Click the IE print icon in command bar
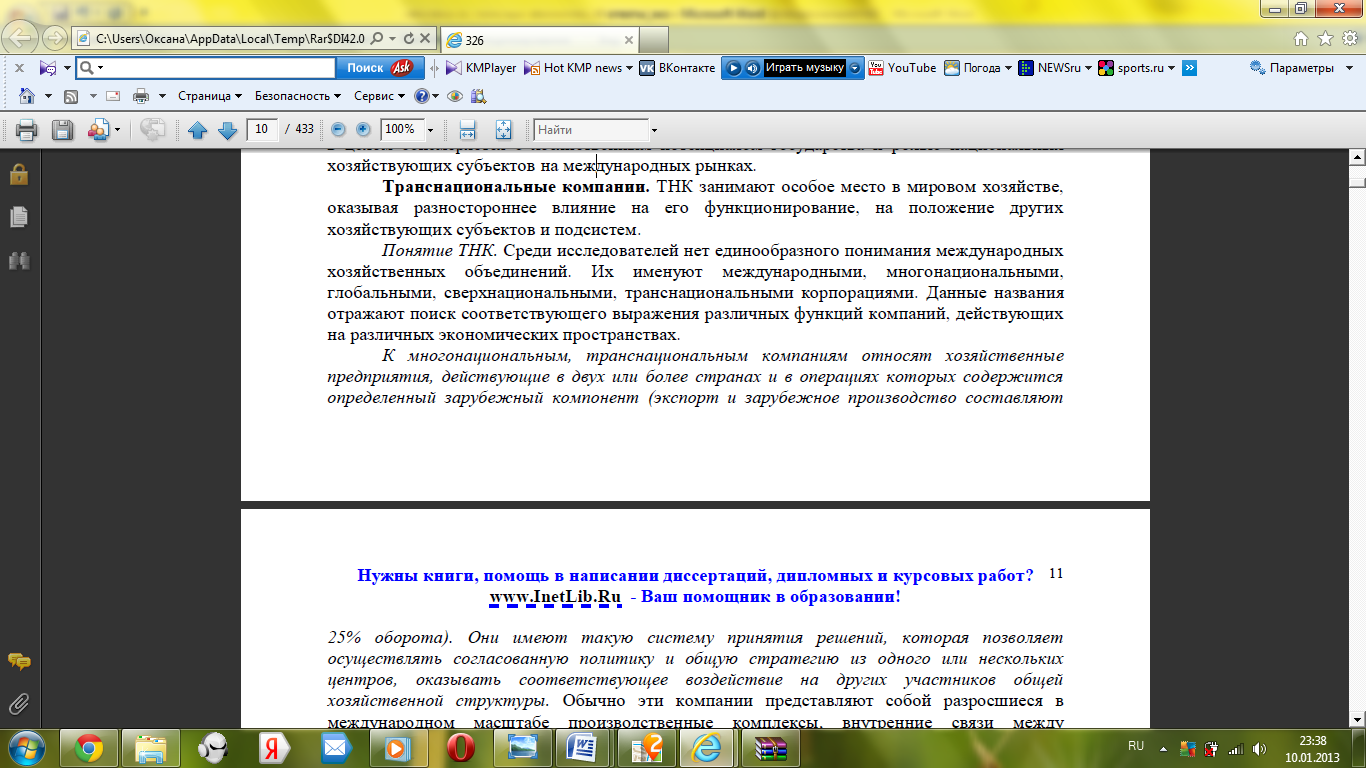 (141, 96)
